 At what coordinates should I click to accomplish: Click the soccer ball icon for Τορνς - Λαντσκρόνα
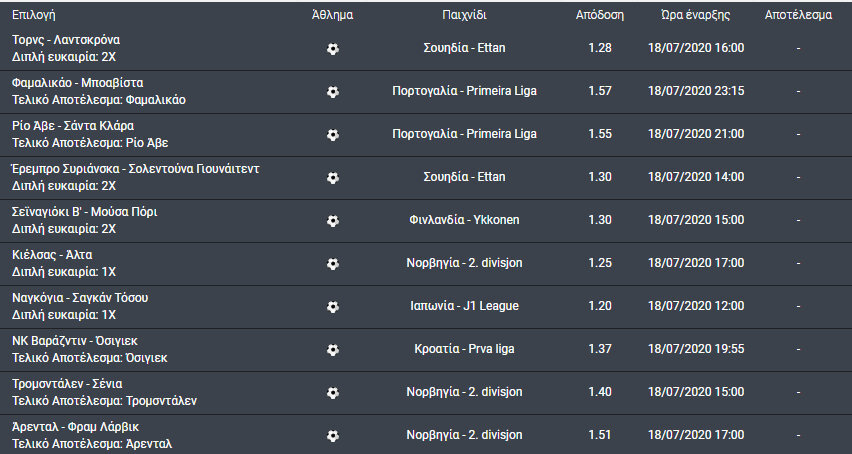click(333, 49)
